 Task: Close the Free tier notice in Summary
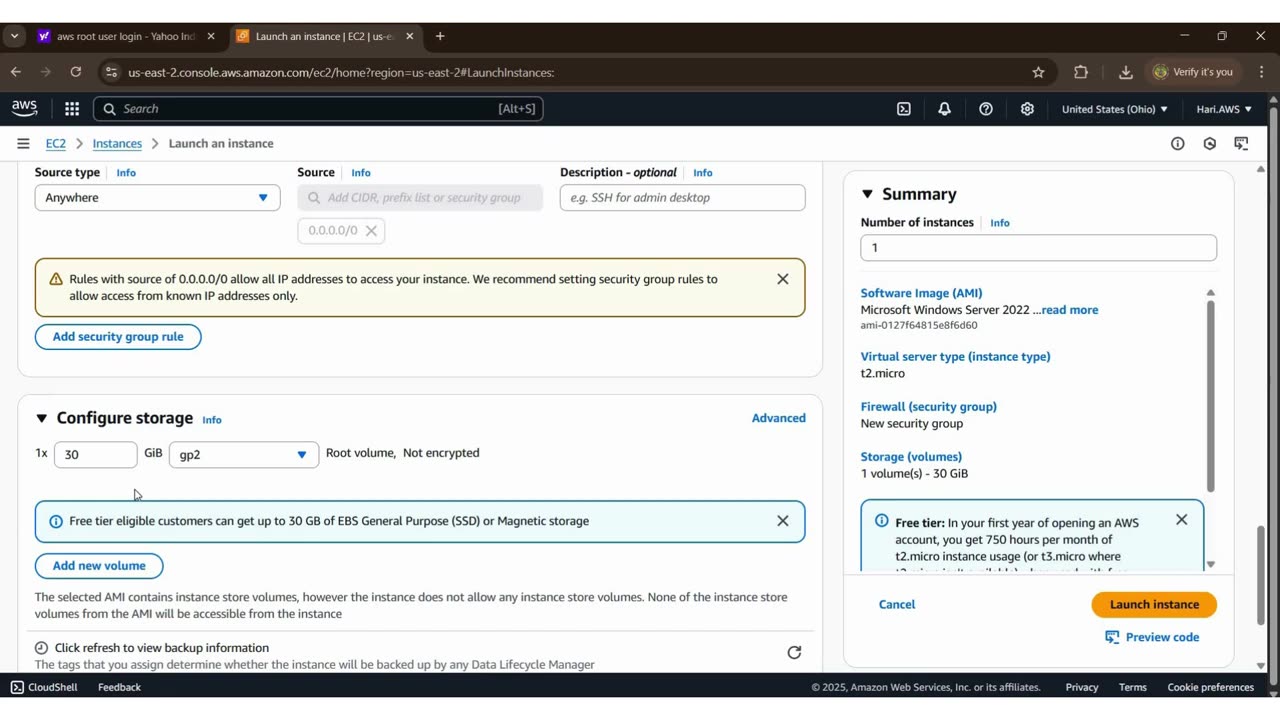(1182, 520)
